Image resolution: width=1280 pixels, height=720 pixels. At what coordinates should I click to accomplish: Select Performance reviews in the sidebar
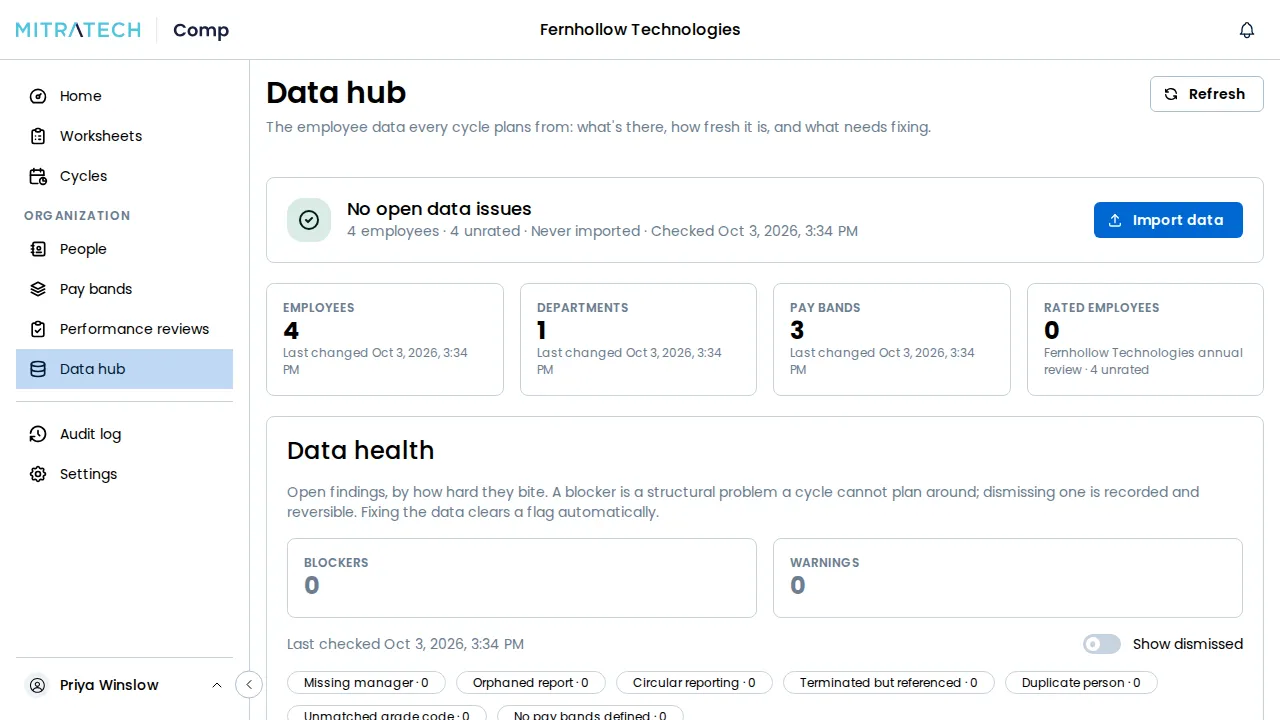[125, 329]
